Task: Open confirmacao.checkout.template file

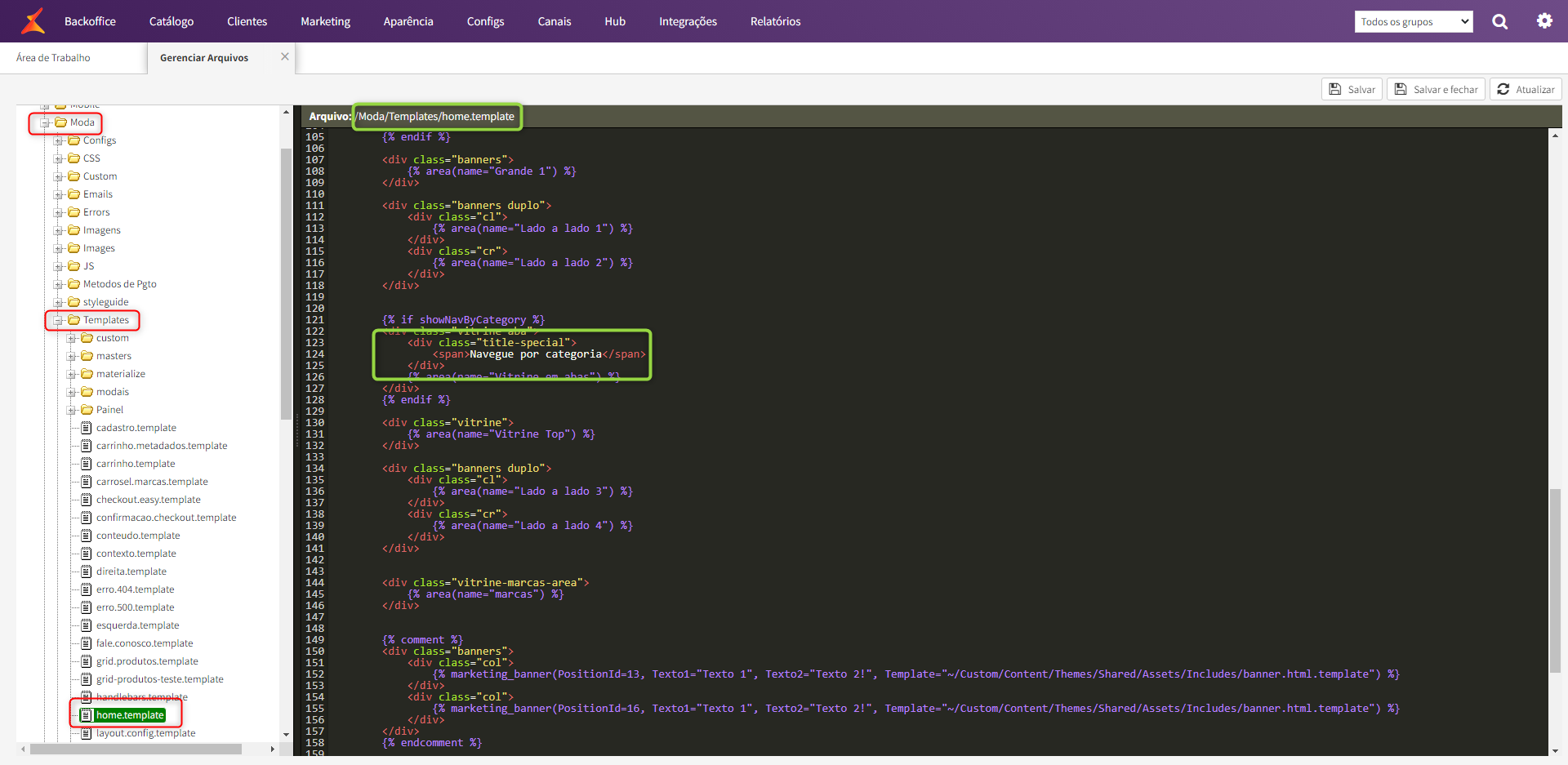Action: [x=166, y=518]
